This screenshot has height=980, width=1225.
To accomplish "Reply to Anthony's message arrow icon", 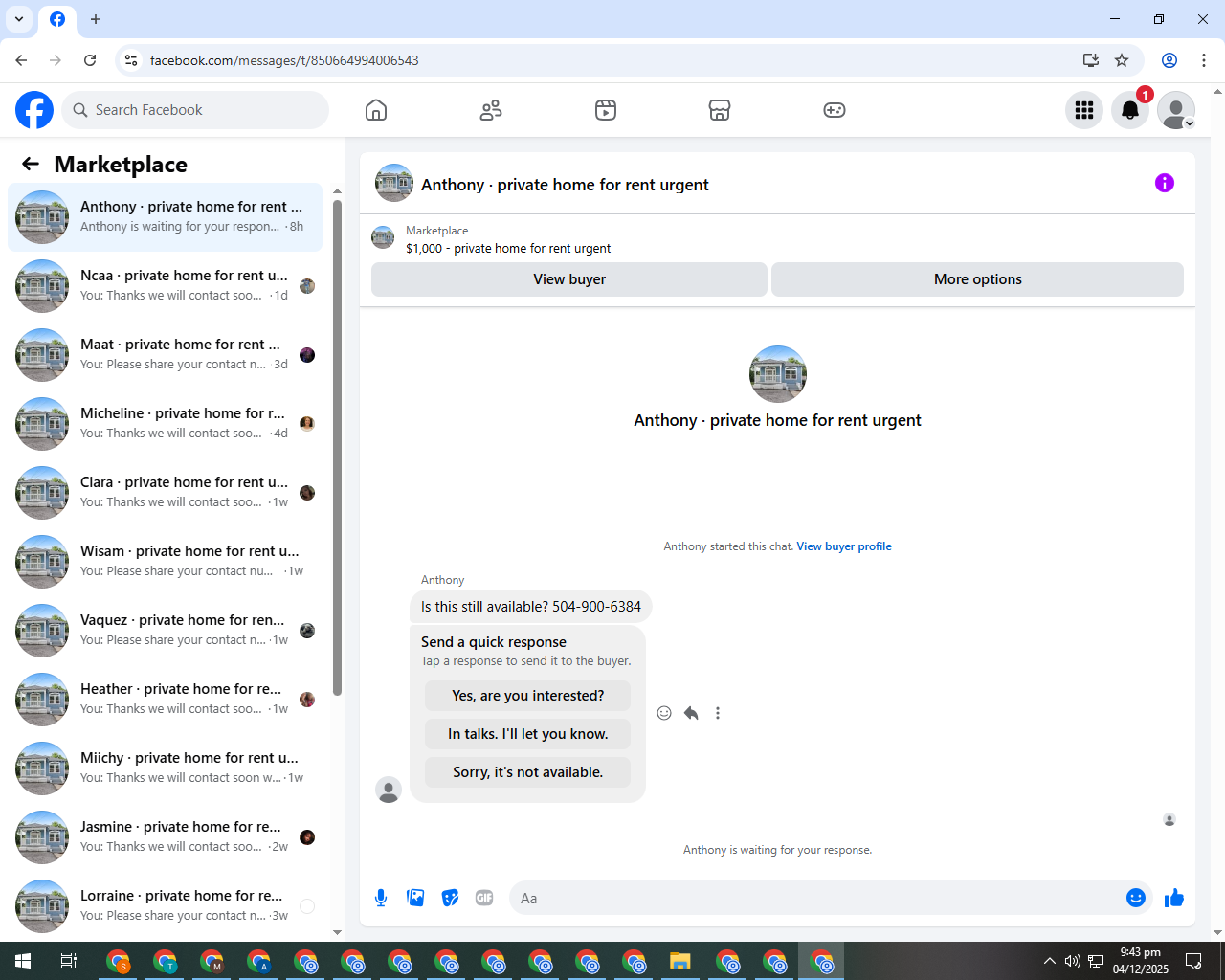I will point(691,713).
